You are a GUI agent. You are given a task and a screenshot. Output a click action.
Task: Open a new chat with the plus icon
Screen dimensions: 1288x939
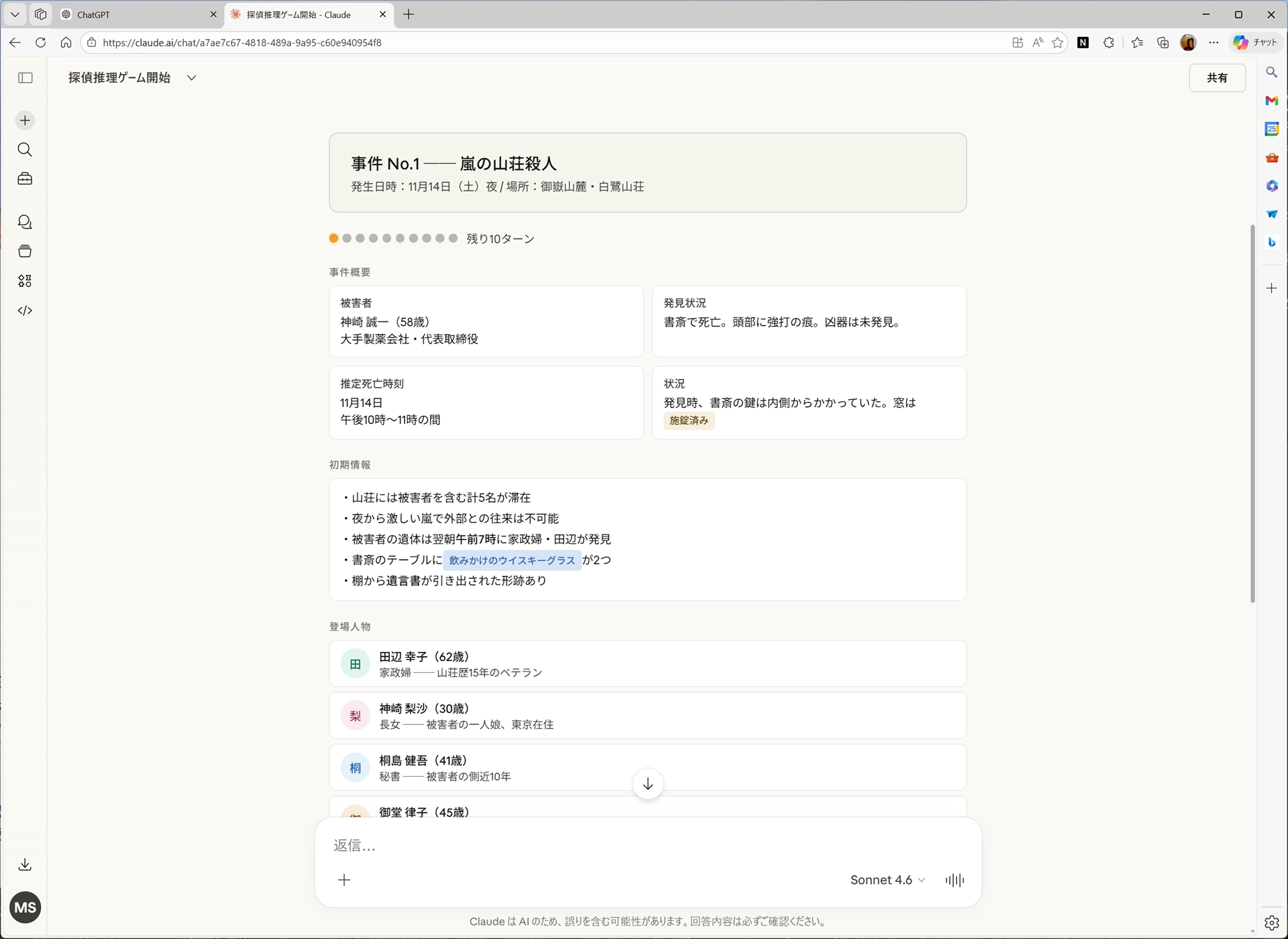[x=25, y=121]
